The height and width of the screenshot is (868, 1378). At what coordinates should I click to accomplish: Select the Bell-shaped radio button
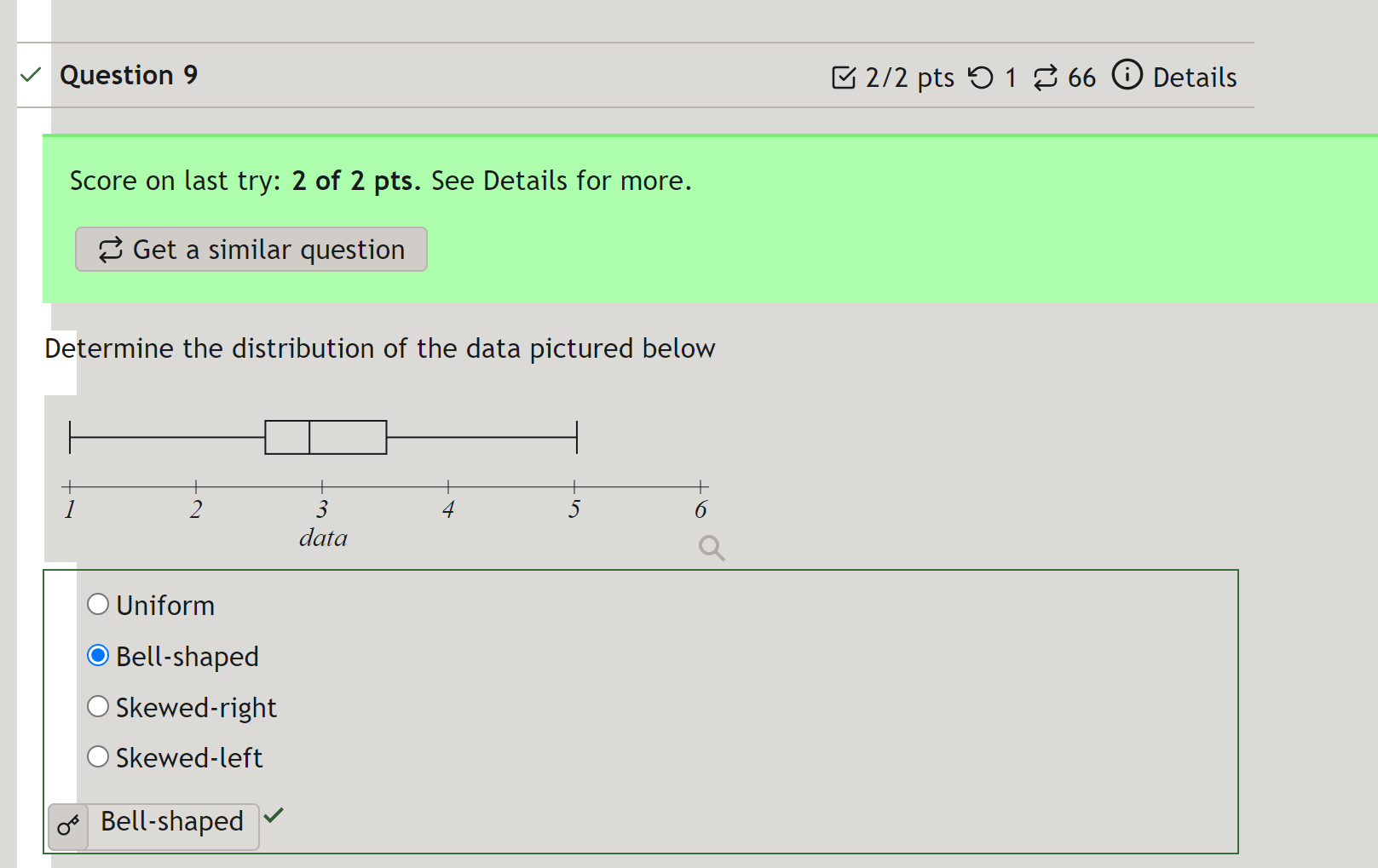(97, 655)
